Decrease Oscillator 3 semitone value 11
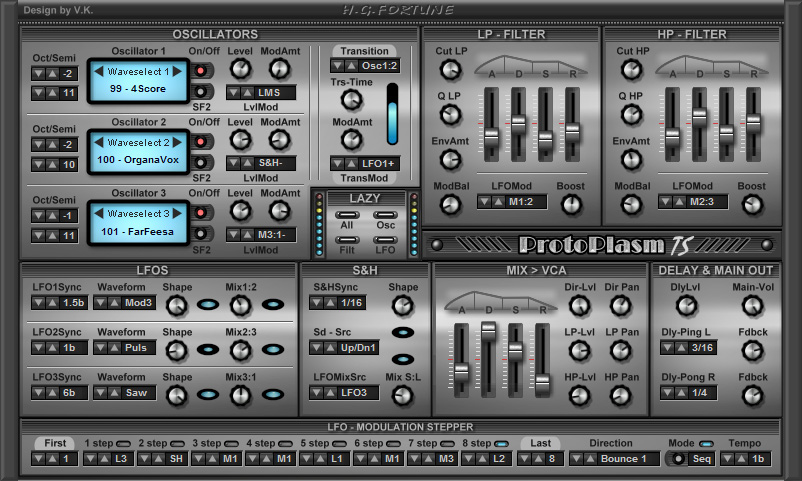 coord(38,235)
